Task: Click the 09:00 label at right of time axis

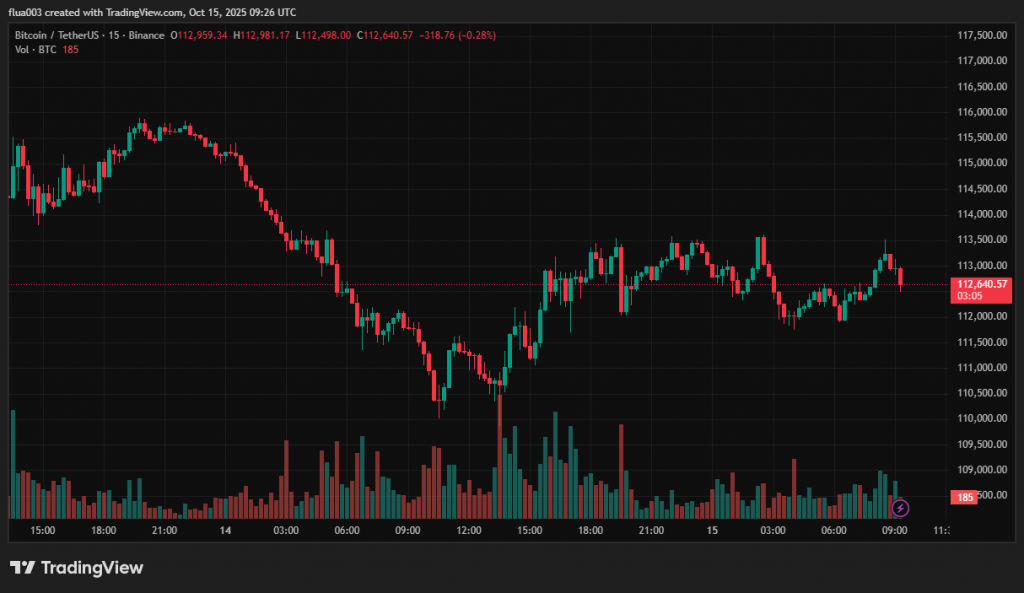Action: pos(895,530)
